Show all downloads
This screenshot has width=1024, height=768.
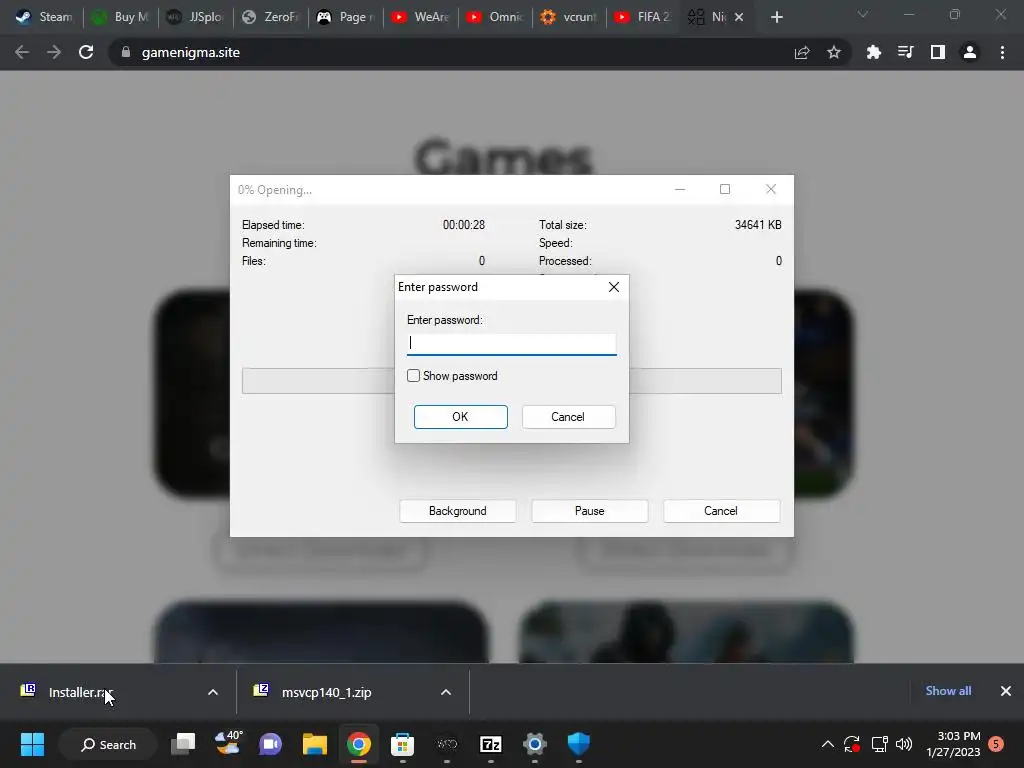click(948, 691)
